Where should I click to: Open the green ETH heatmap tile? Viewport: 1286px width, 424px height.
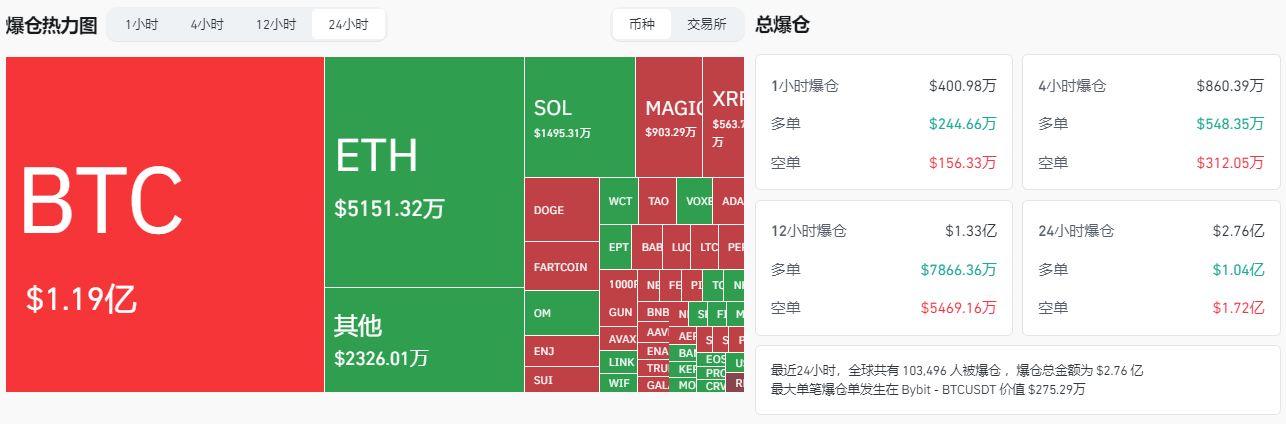[x=424, y=172]
